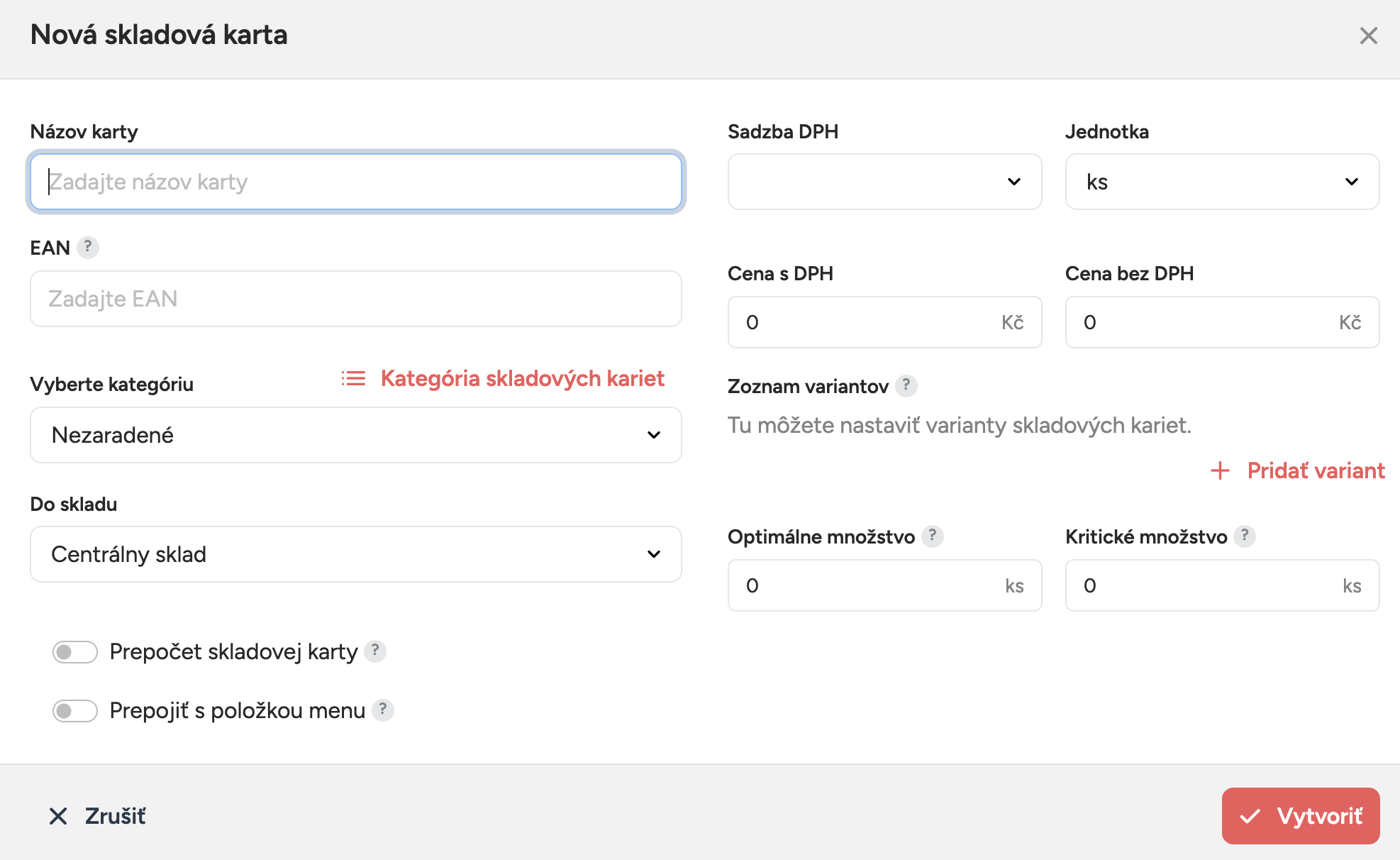Open the Sadzba DPH dropdown
This screenshot has width=1400, height=860.
click(884, 182)
